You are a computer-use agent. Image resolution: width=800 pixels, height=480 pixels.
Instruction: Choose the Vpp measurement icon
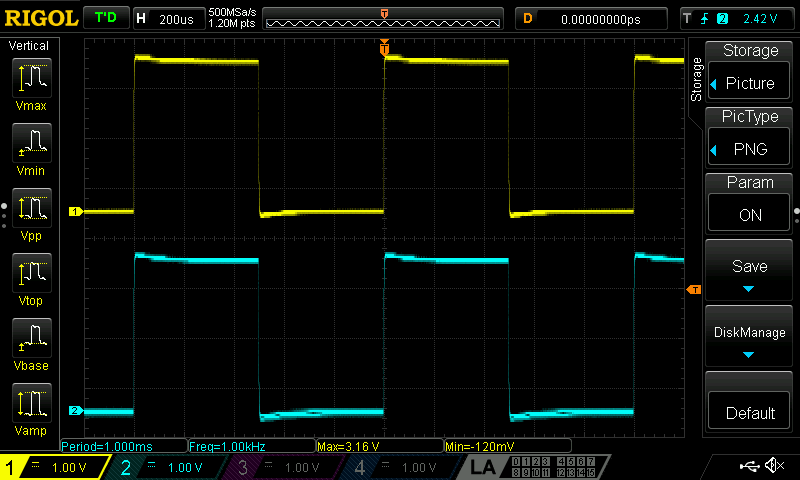(31, 212)
